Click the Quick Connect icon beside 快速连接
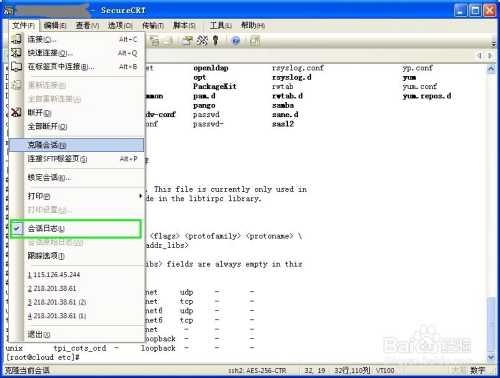 (x=16, y=53)
